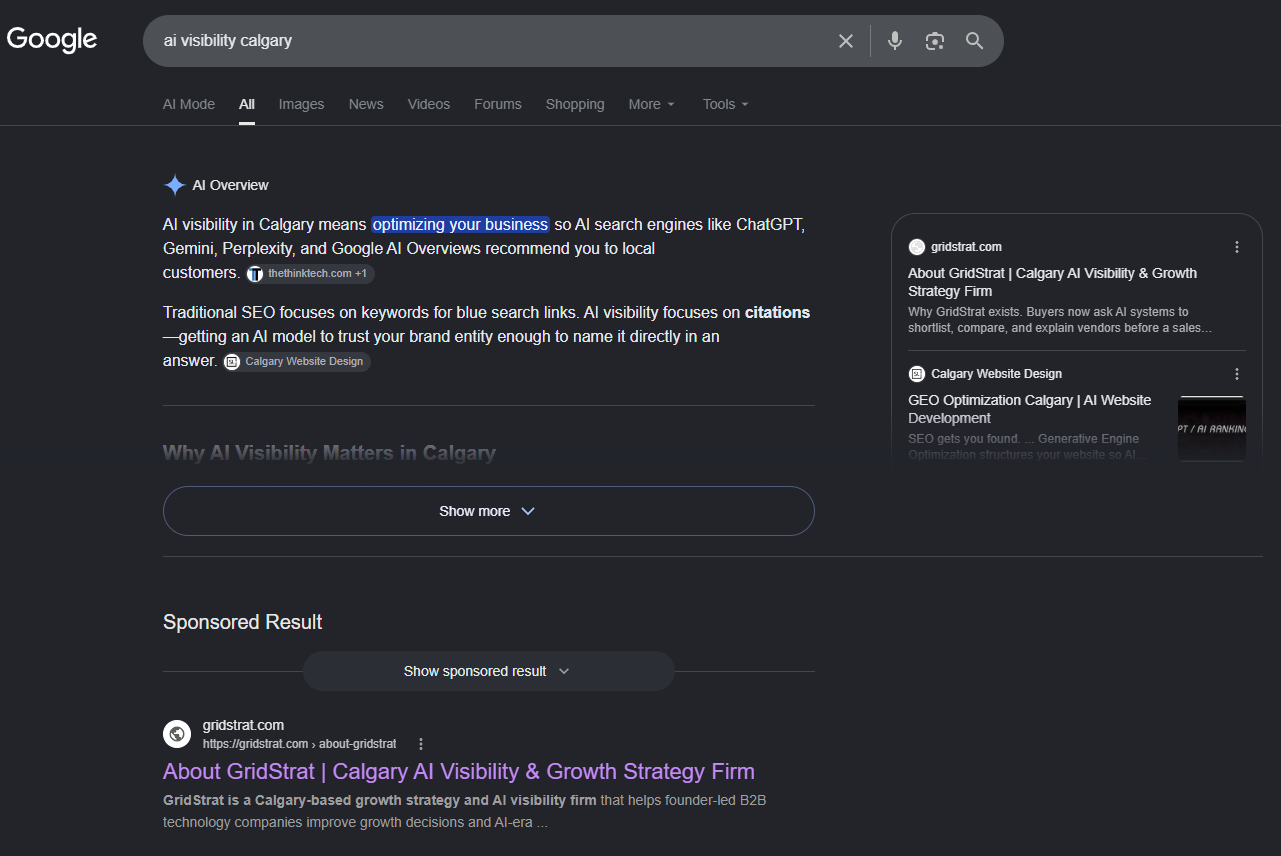Image resolution: width=1281 pixels, height=856 pixels.
Task: Open the Tools dropdown
Action: pos(726,104)
